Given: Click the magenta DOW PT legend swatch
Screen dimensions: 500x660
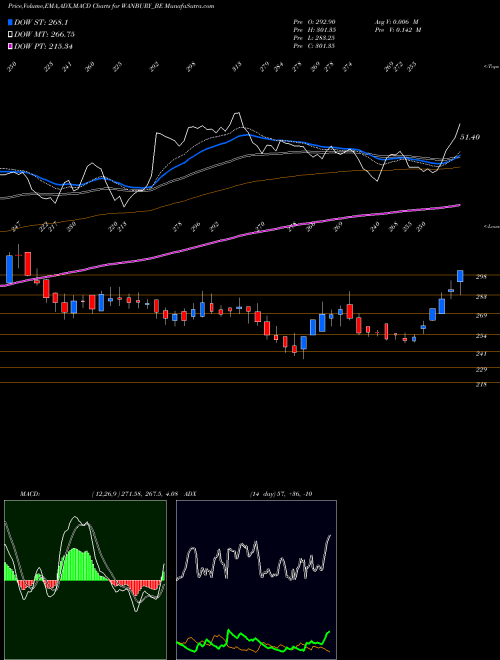Looking at the screenshot, I should pos(10,46).
